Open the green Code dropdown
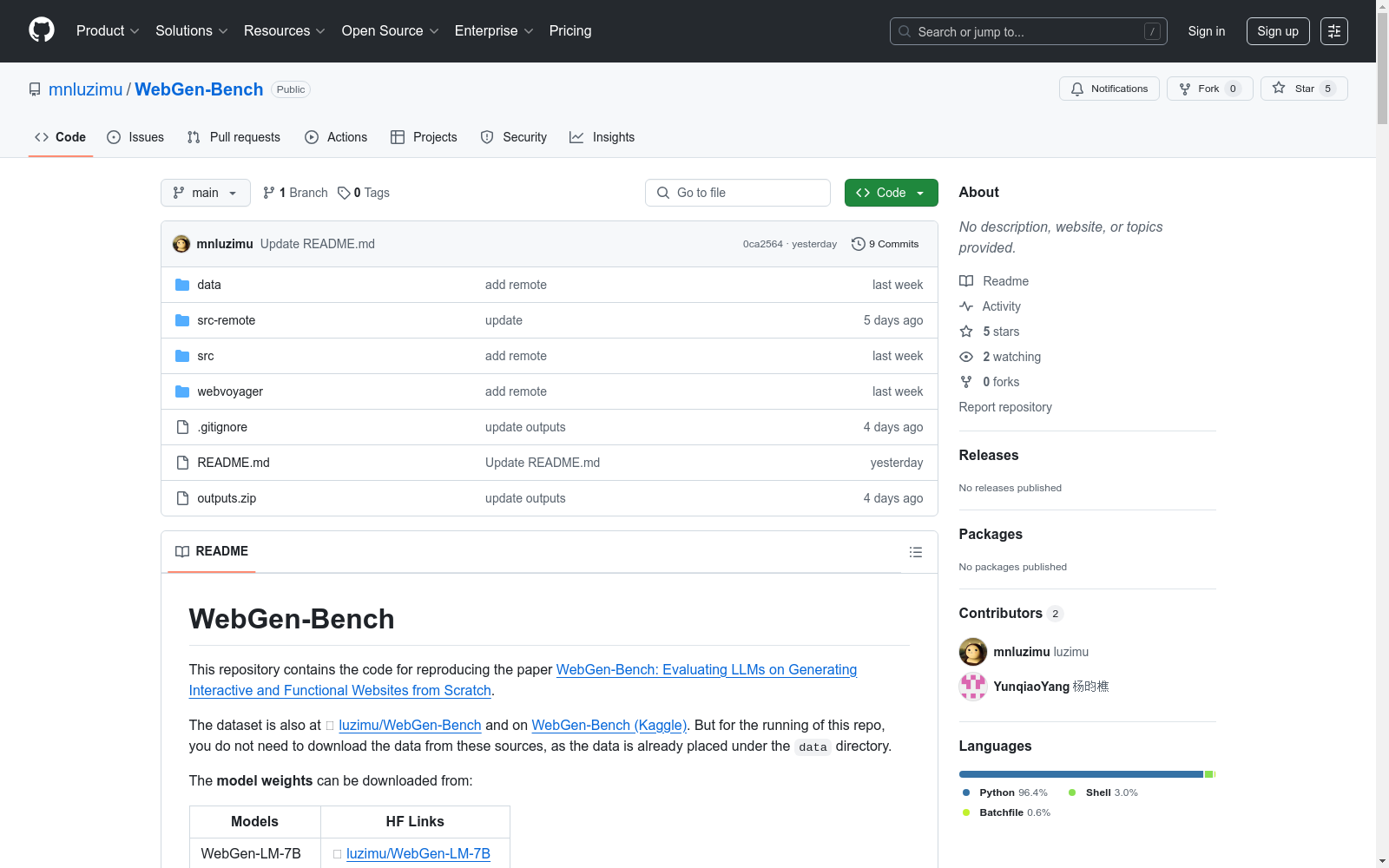 click(892, 193)
